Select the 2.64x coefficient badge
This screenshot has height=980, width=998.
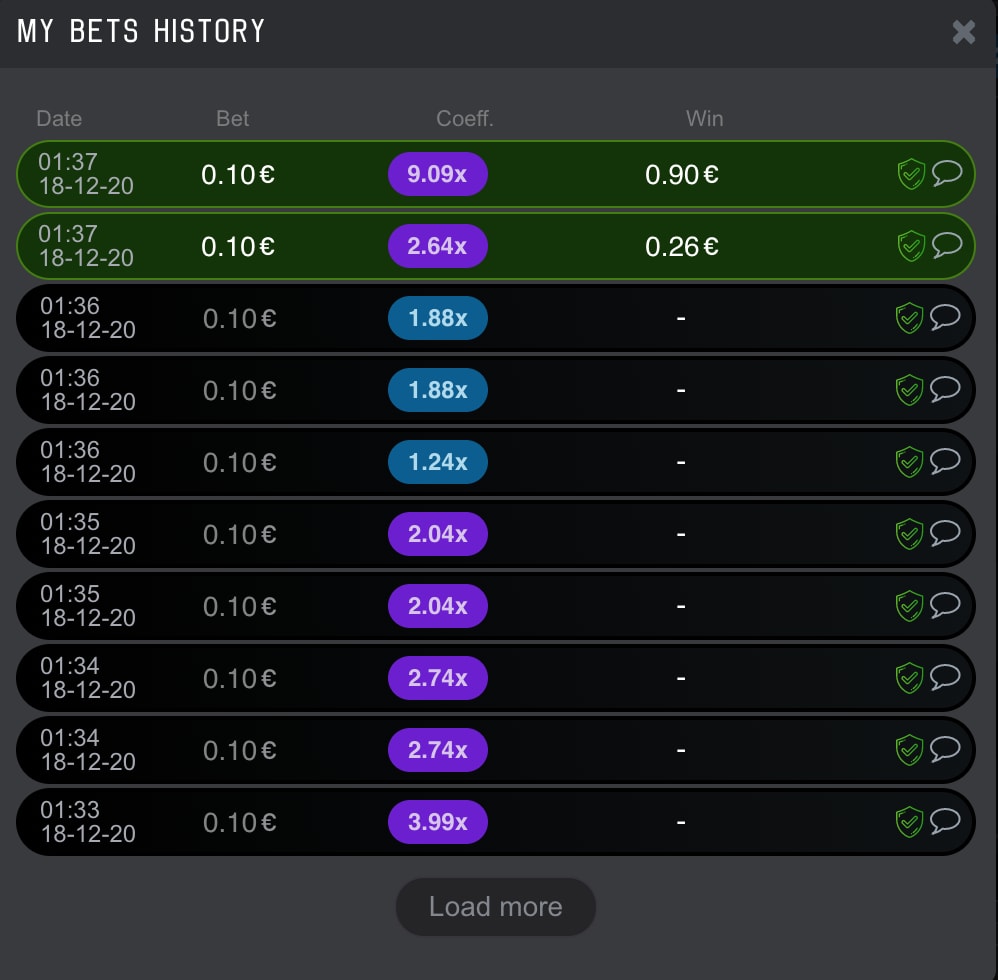click(438, 246)
